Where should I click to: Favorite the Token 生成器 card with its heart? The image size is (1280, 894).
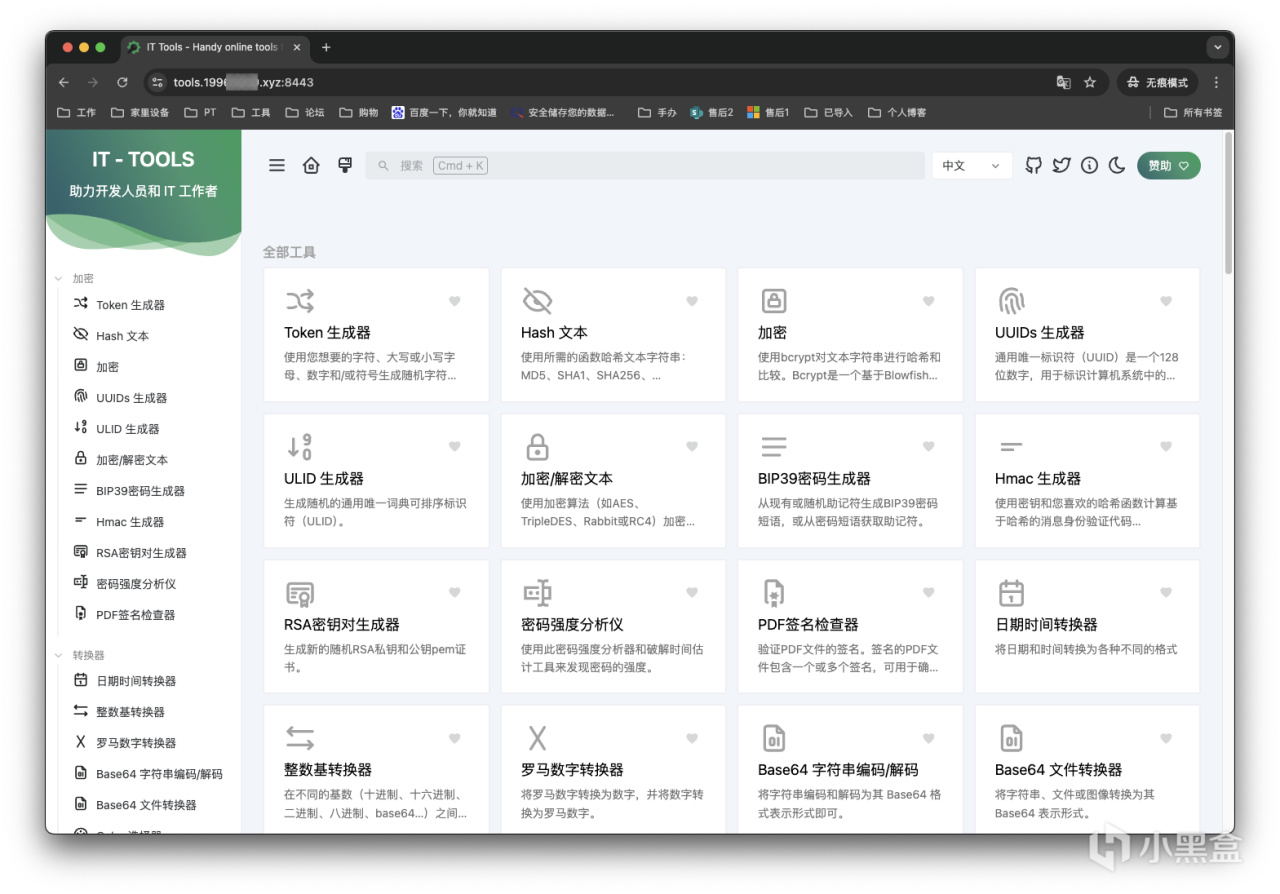454,301
